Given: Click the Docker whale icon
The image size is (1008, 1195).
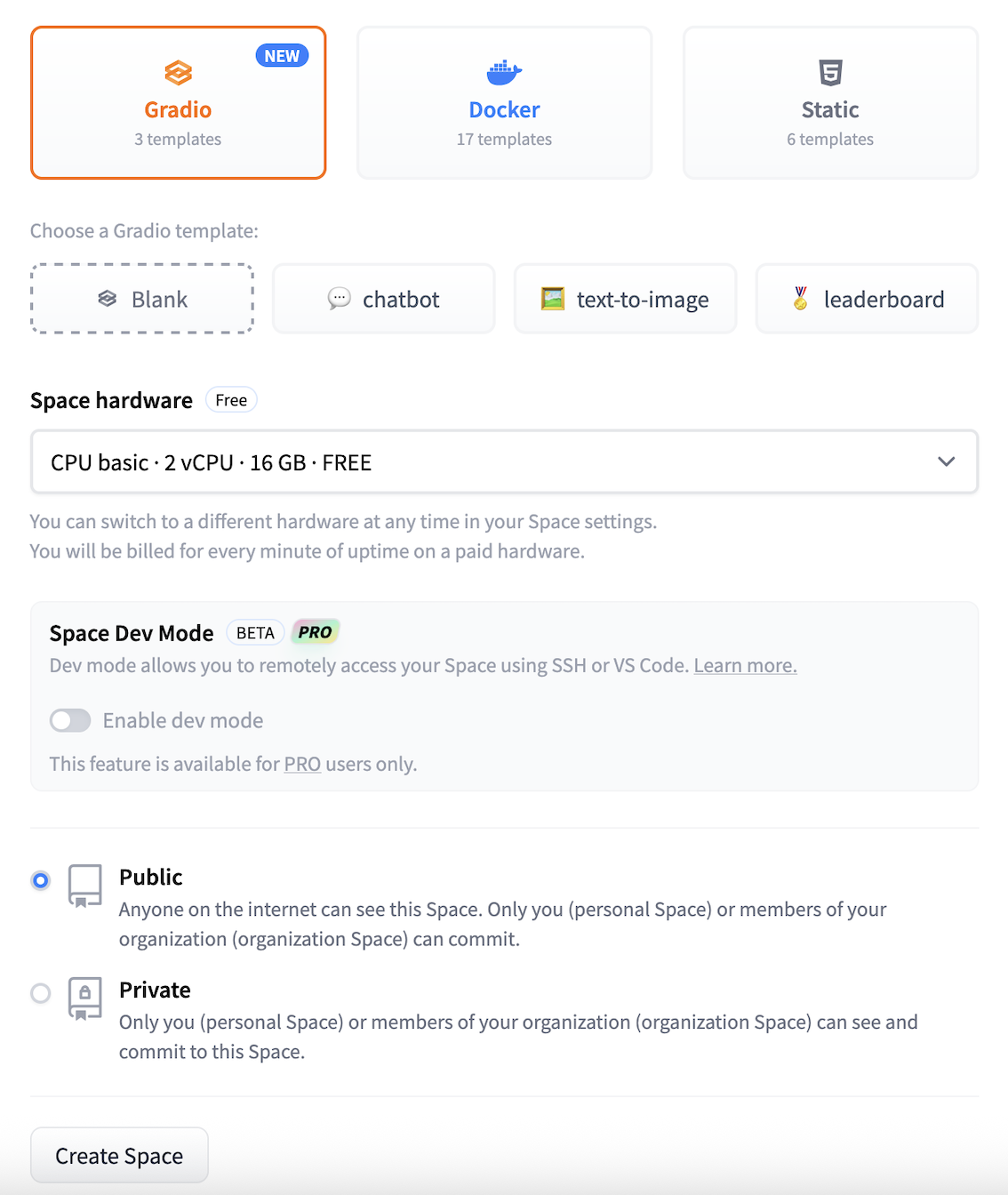Looking at the screenshot, I should click(x=504, y=73).
